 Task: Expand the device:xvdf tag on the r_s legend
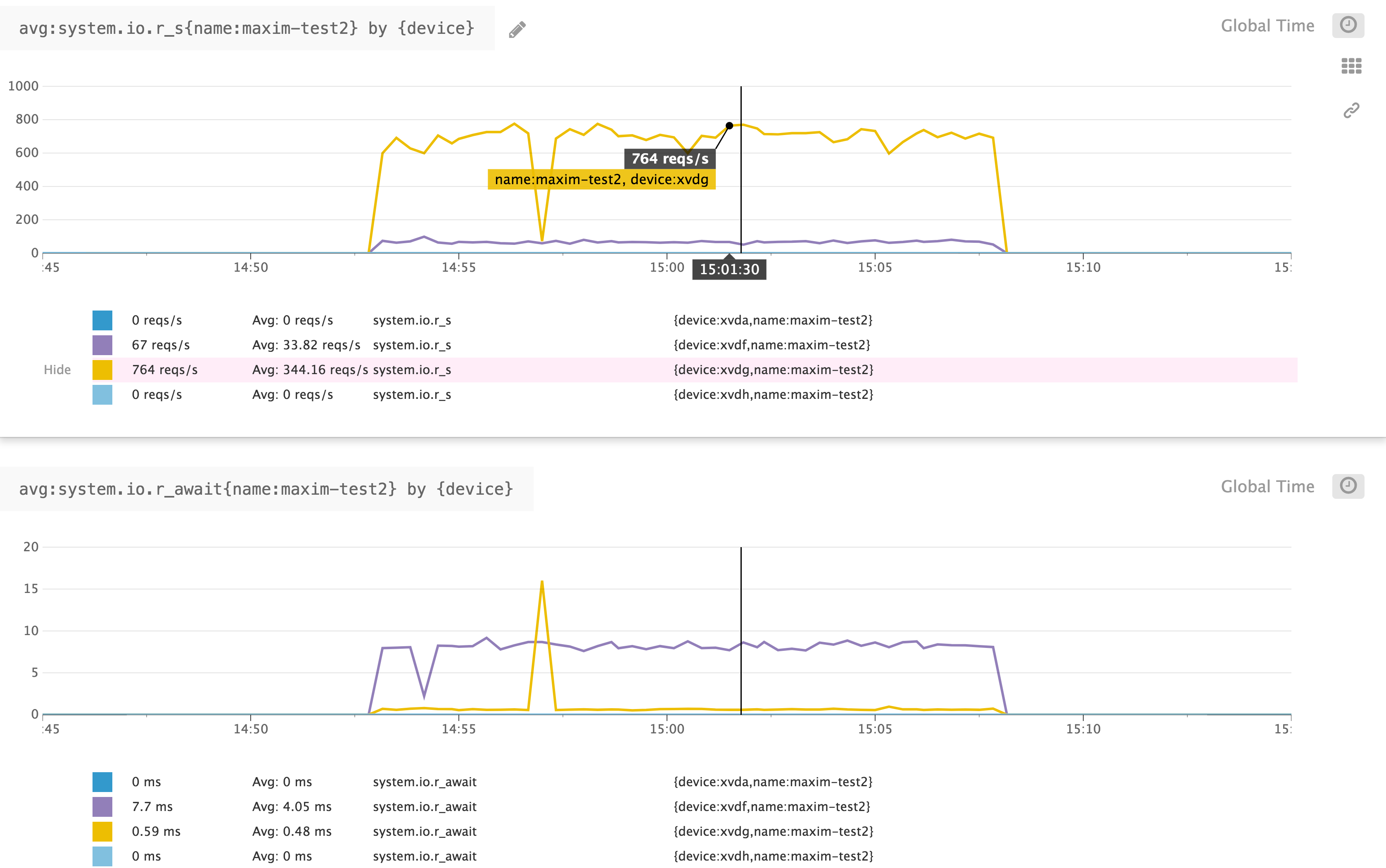point(771,344)
